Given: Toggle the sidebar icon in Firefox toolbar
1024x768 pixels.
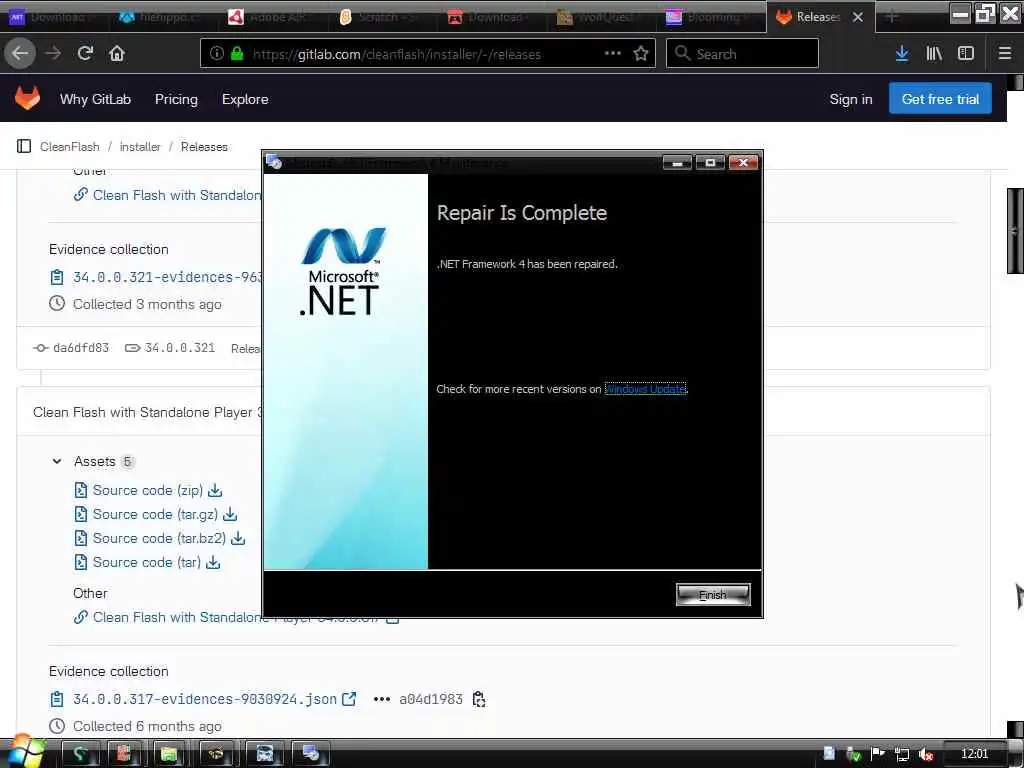Looking at the screenshot, I should coord(966,54).
